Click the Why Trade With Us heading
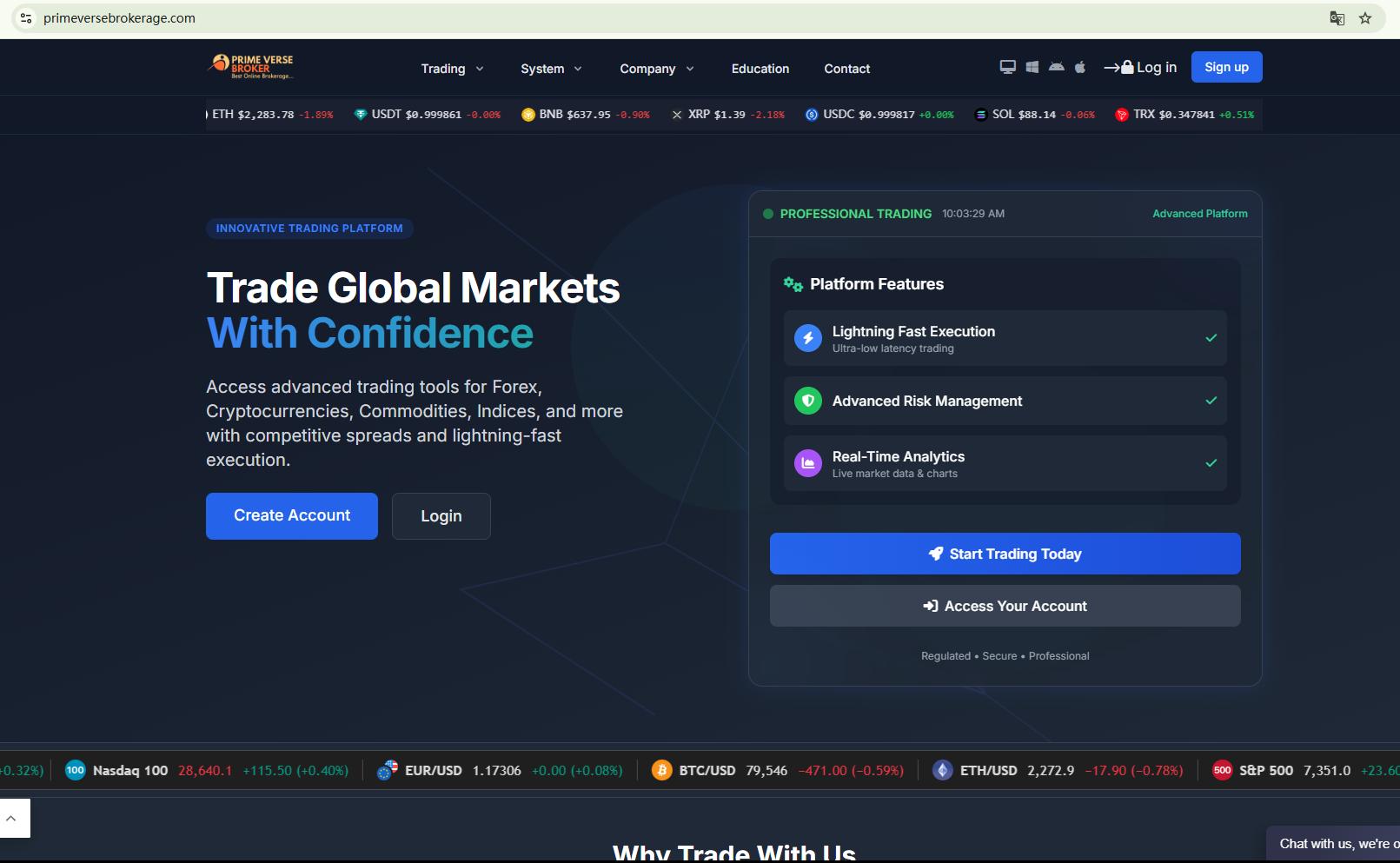The width and height of the screenshot is (1400, 863). [734, 853]
